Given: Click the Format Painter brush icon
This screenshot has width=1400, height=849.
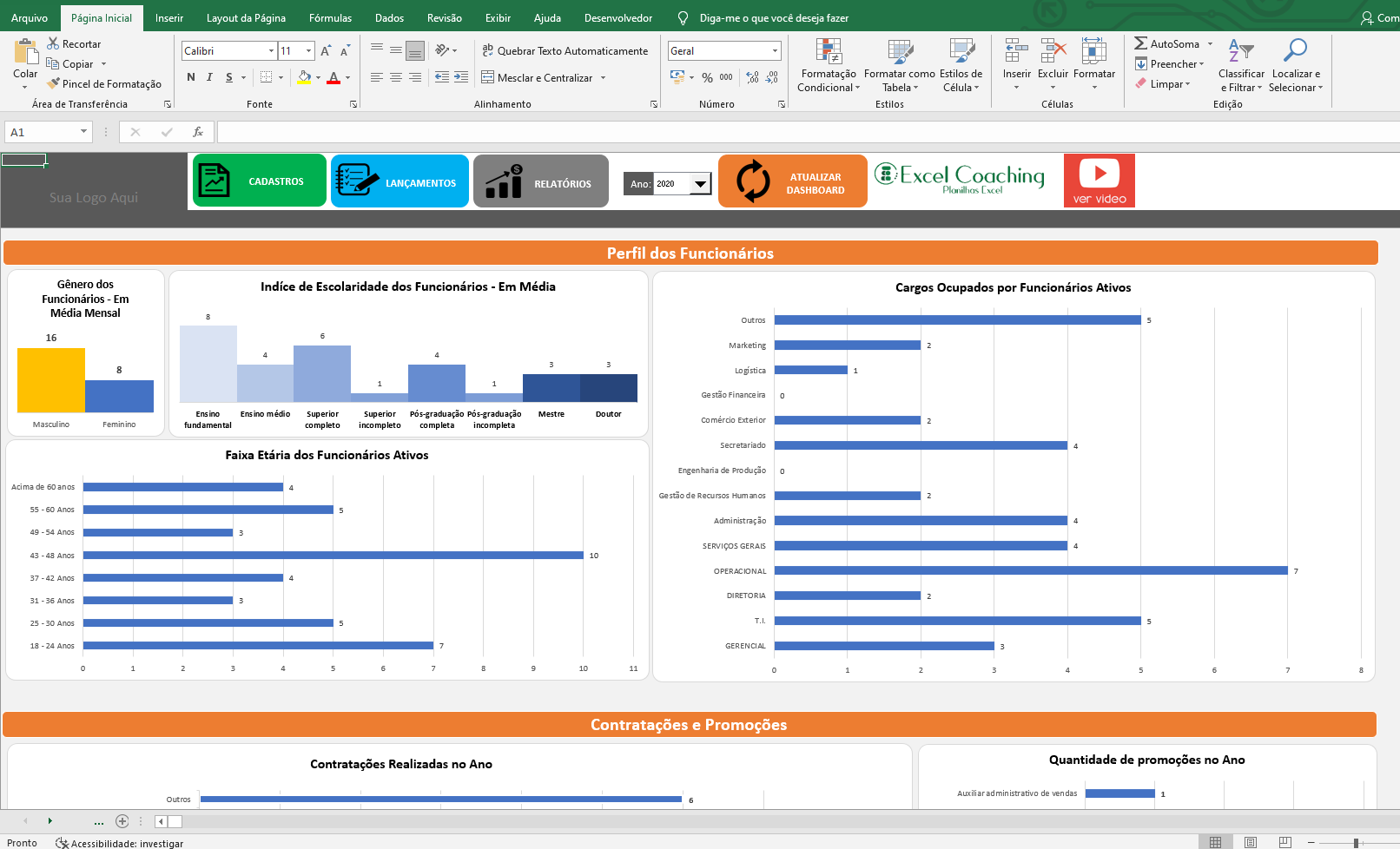Looking at the screenshot, I should (x=53, y=83).
